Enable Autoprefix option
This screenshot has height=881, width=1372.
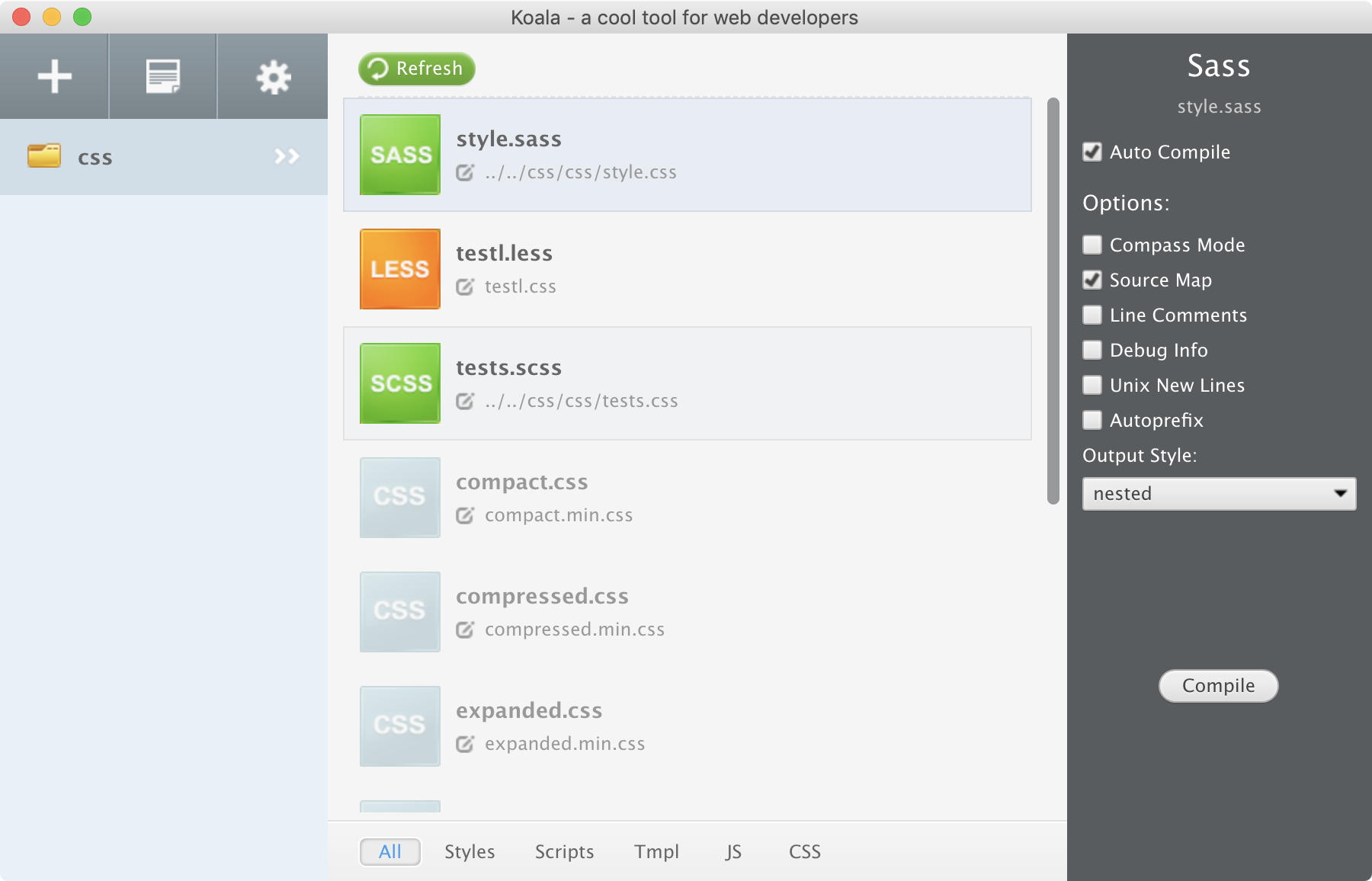(1092, 420)
